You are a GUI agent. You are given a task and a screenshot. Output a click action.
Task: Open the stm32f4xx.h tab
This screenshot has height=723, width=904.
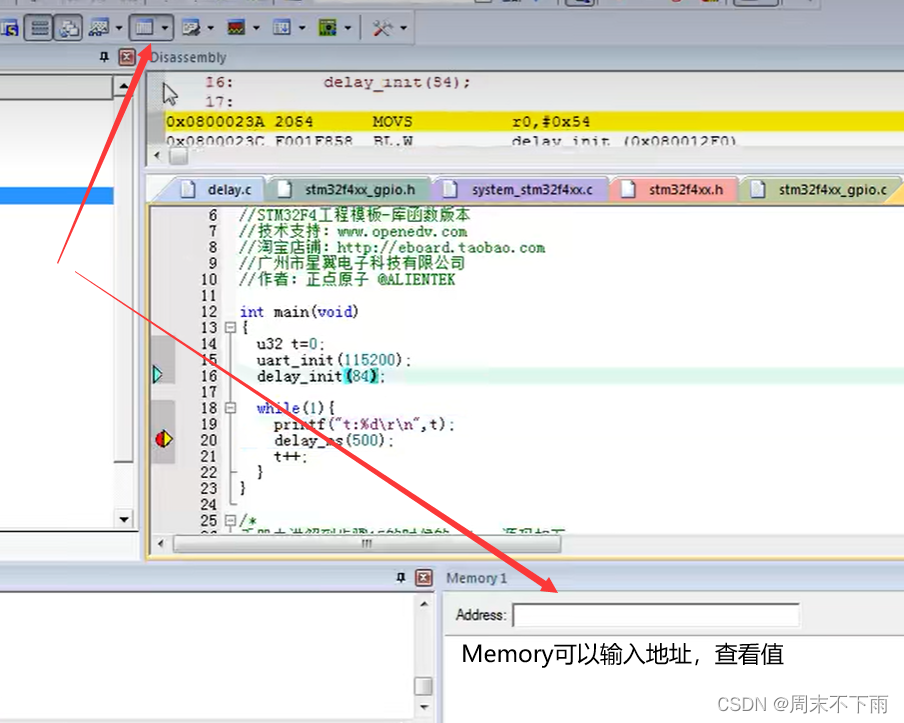(x=675, y=190)
